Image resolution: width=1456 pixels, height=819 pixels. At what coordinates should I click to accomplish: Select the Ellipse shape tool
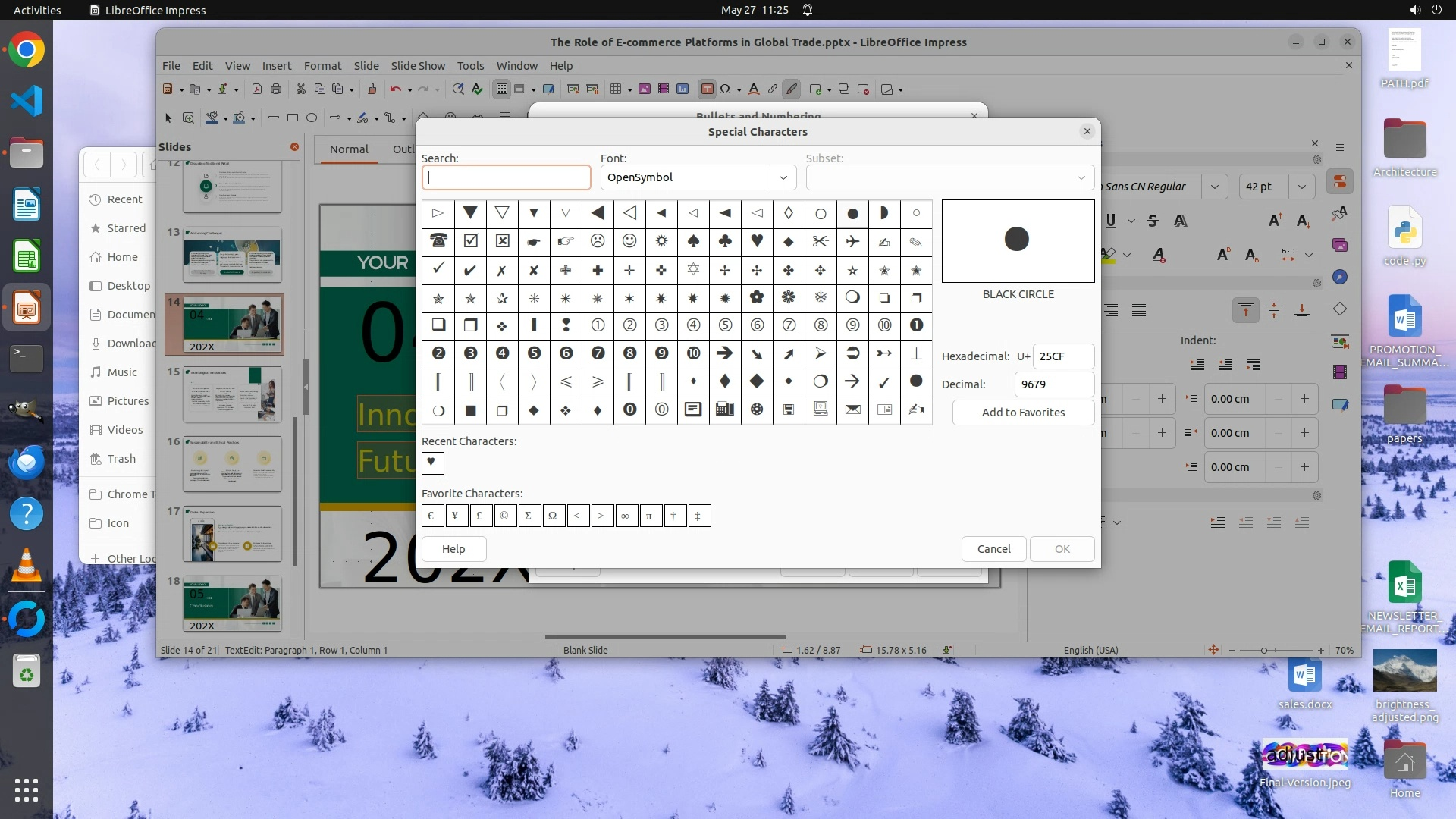point(312,118)
